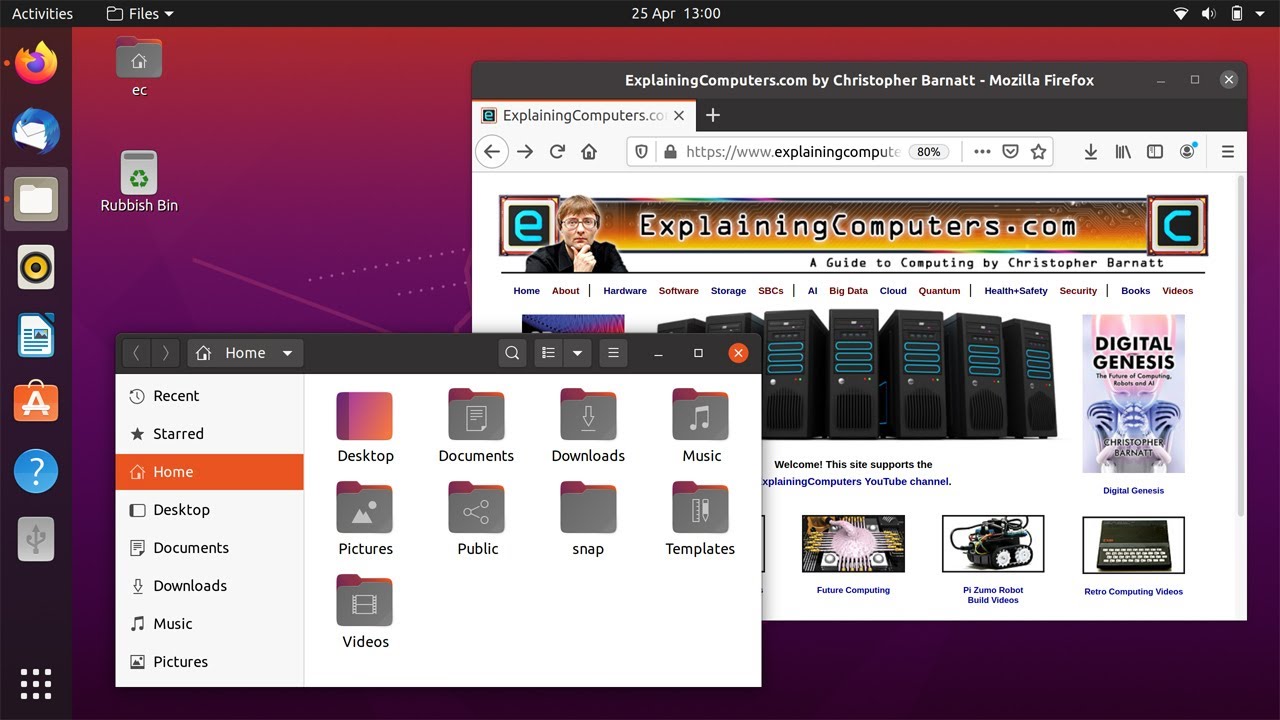Toggle the Firefox sidebar view
The height and width of the screenshot is (720, 1280).
pos(1155,152)
